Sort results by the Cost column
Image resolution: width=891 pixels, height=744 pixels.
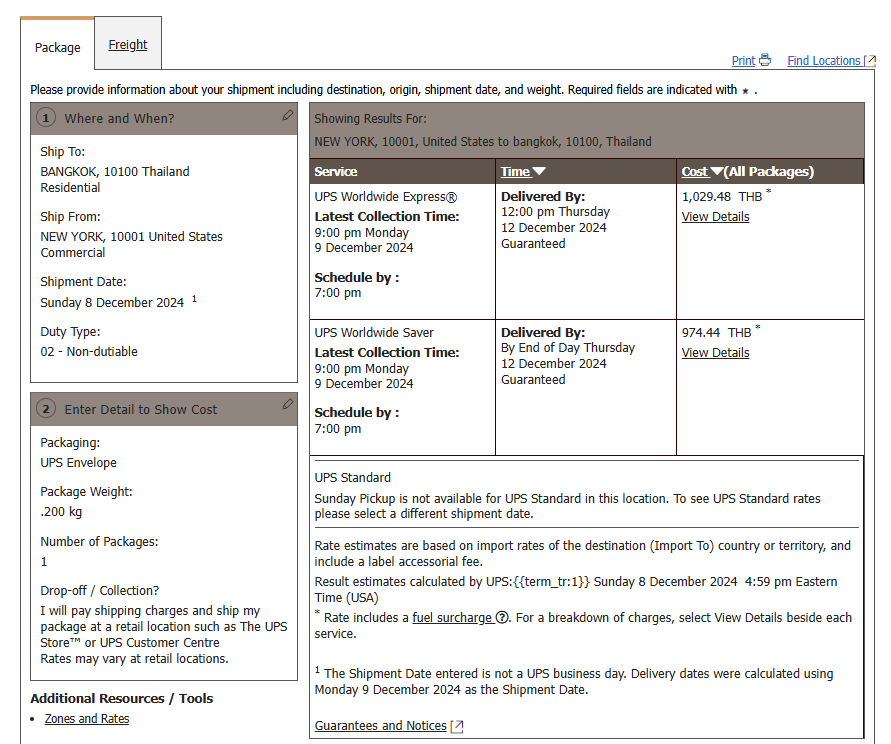702,171
